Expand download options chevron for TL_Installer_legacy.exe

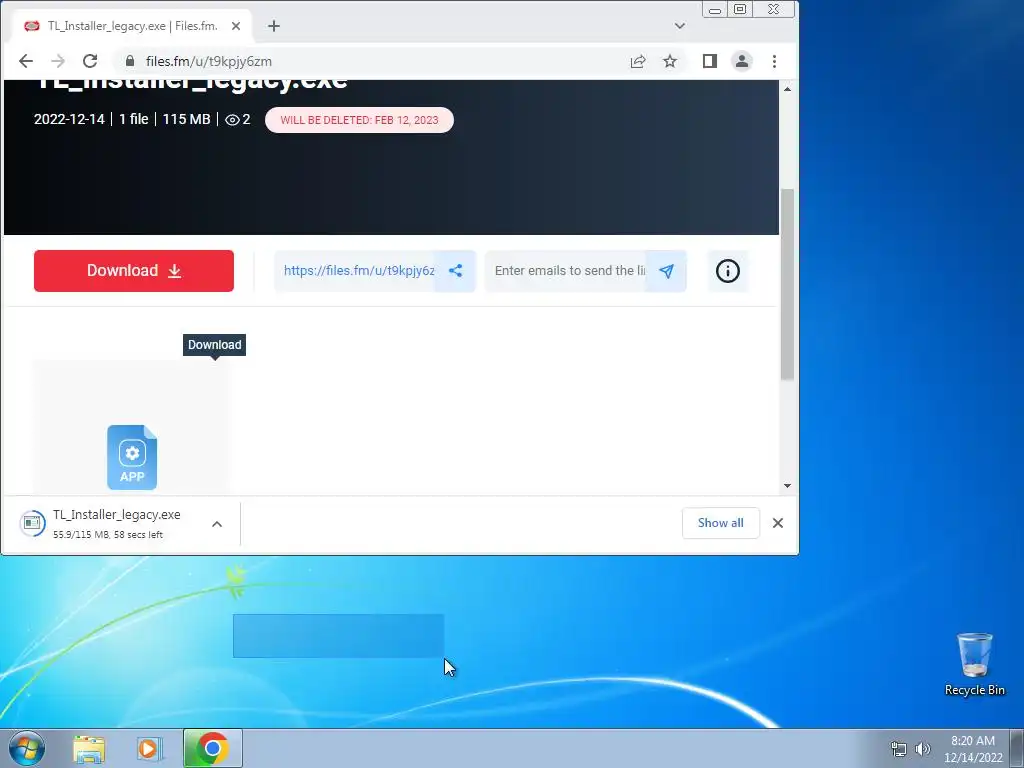pos(217,524)
